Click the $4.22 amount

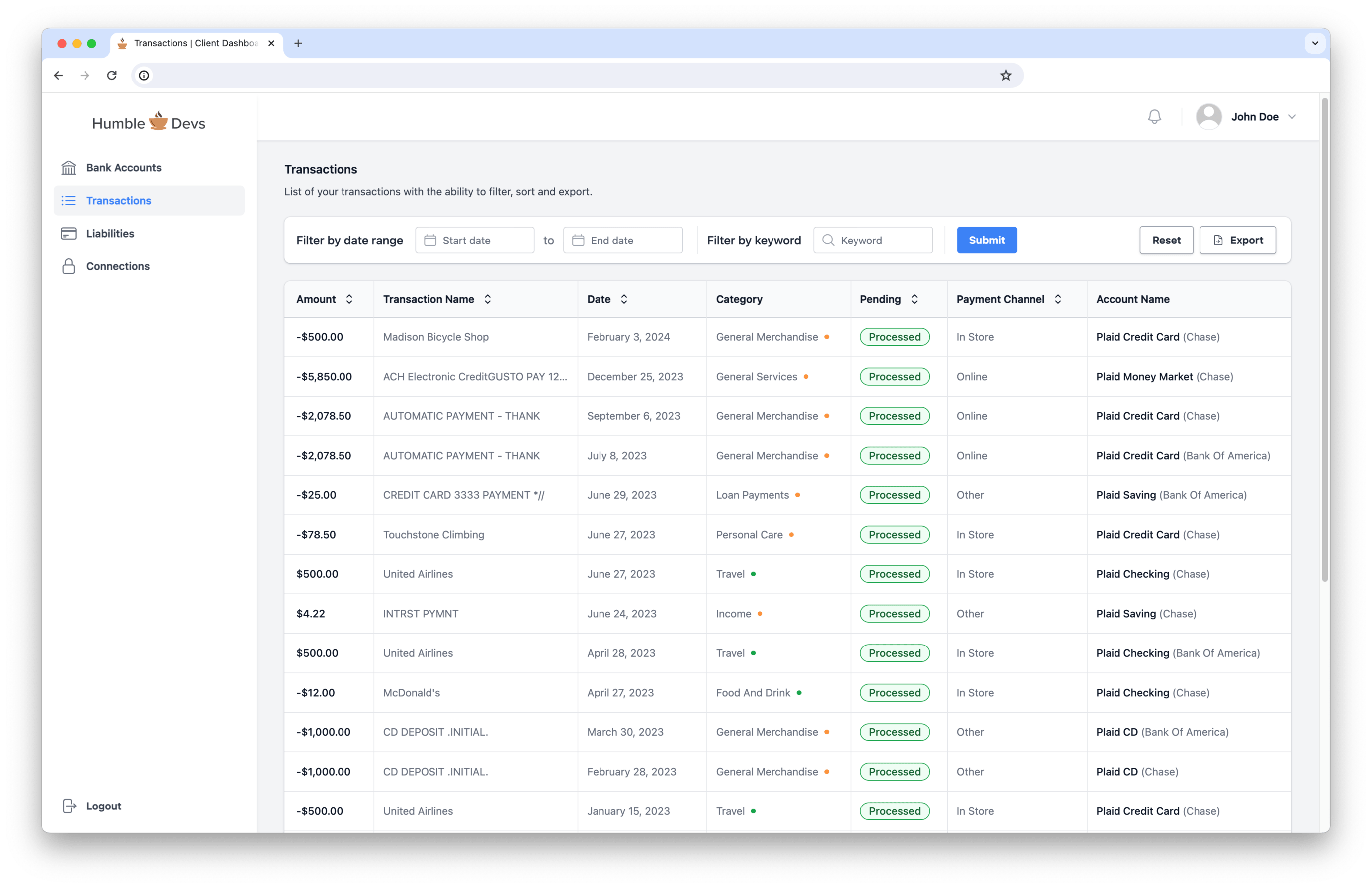(x=311, y=614)
